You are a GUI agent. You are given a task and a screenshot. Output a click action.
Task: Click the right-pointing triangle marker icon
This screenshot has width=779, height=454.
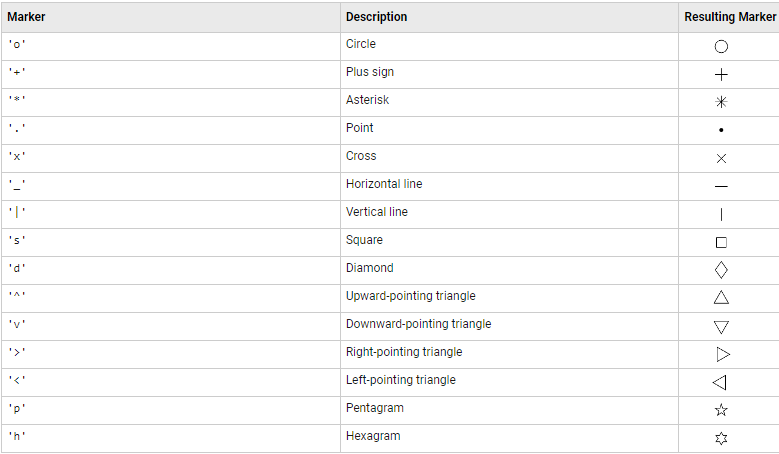(723, 354)
